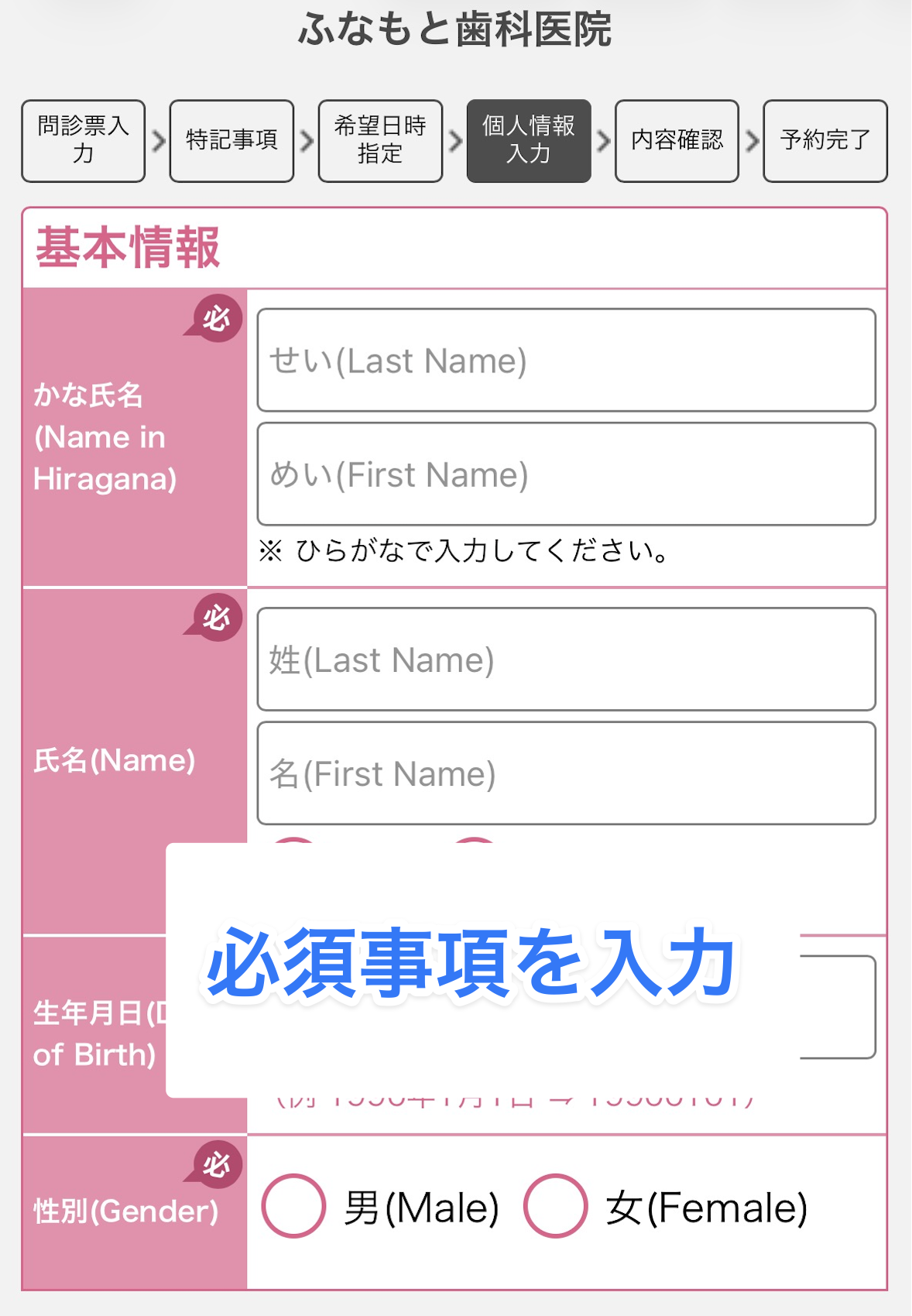Screen dimensions: 912x1316
Task: Click the arrow after 問診票入力 step
Action: 158,141
